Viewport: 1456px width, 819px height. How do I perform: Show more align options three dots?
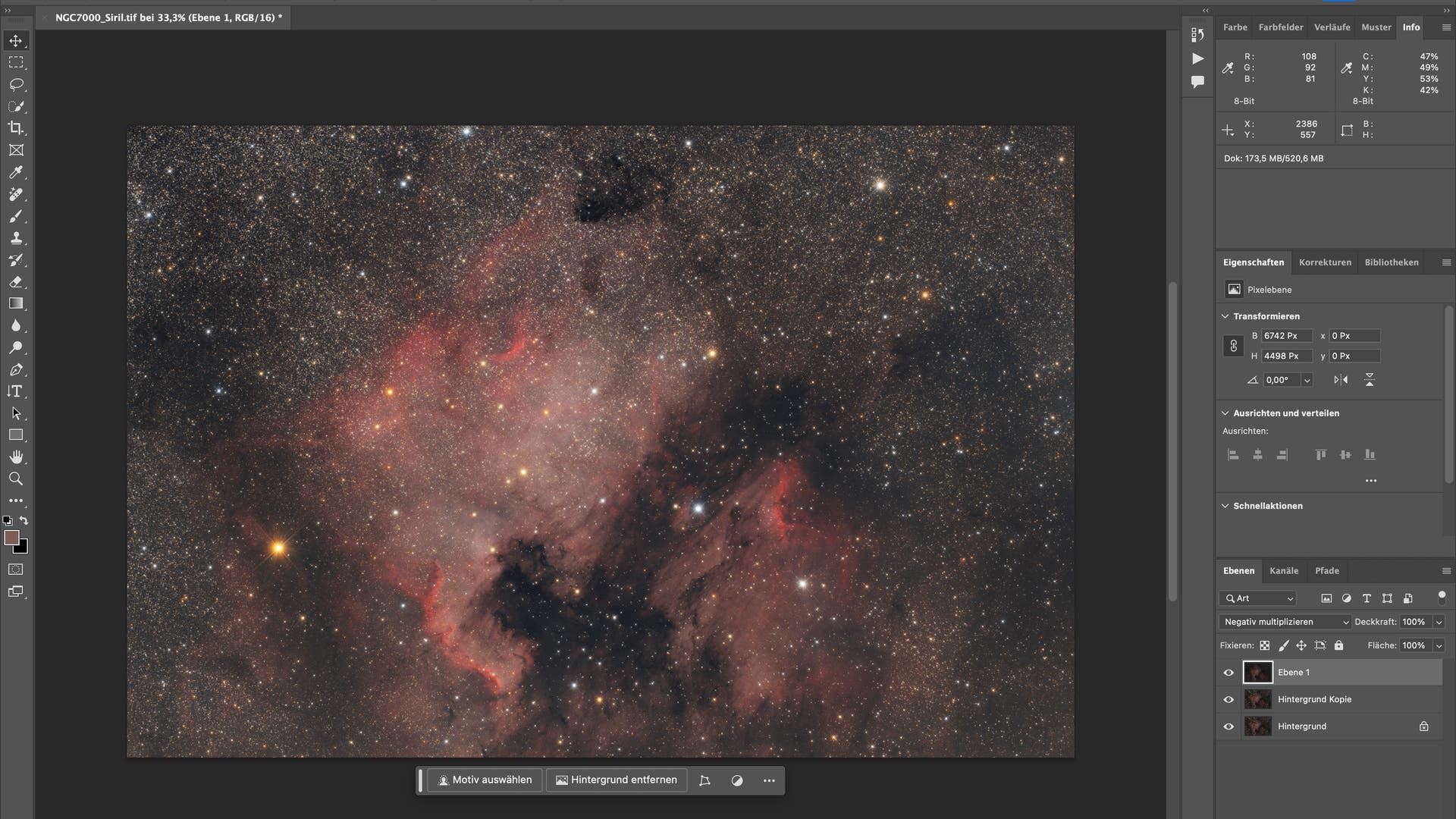point(1370,481)
